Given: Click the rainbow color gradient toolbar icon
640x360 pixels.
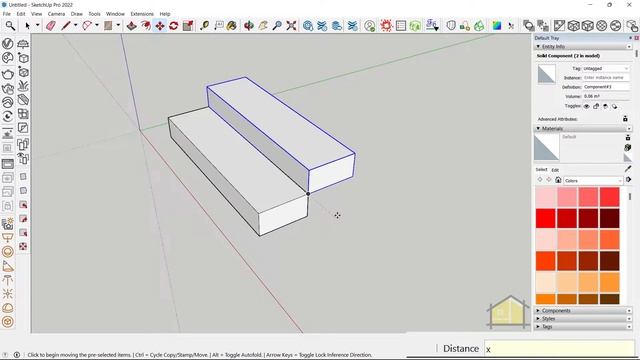Looking at the screenshot, I should click(497, 26).
